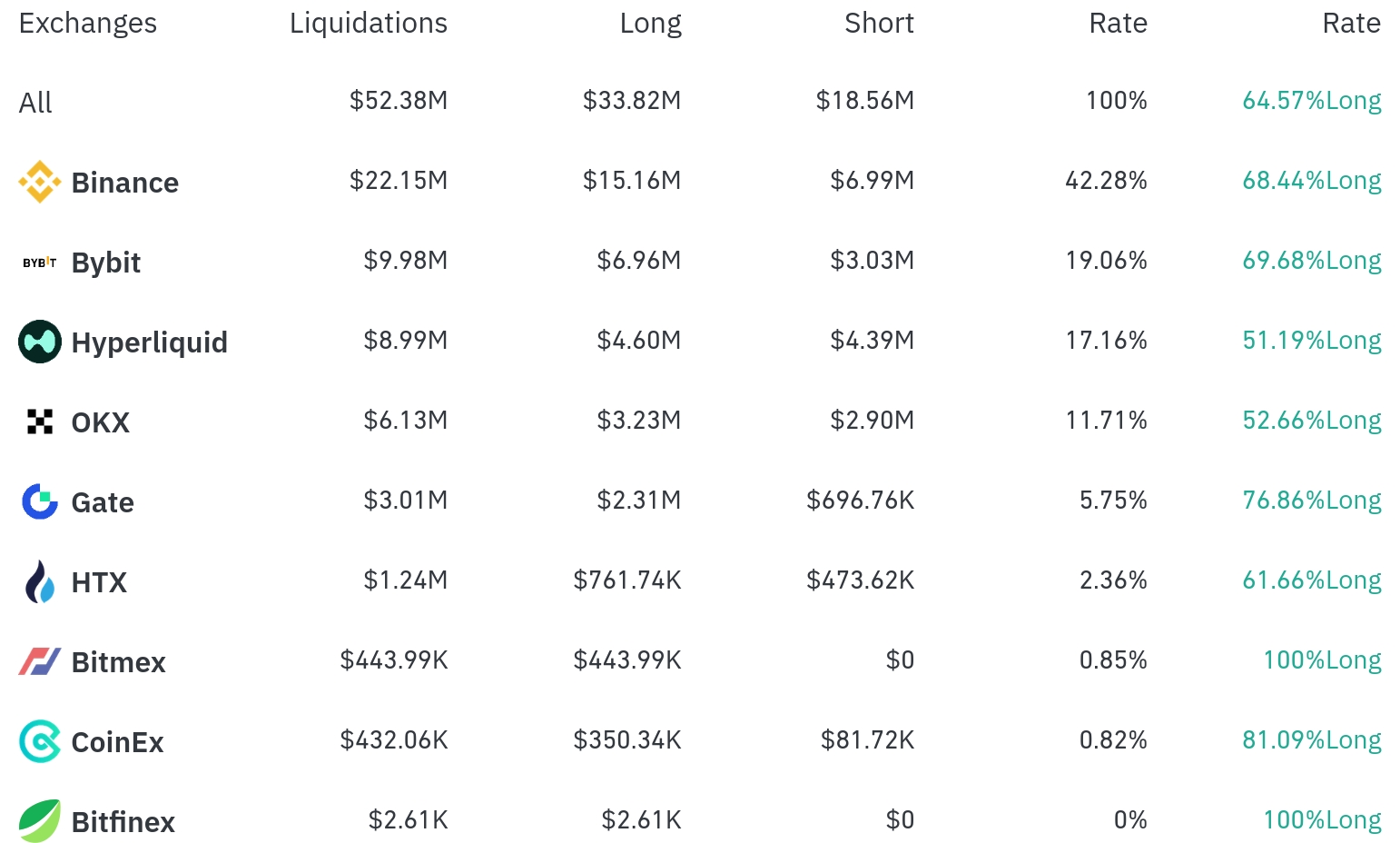Screen dimensions: 1400x843
Task: Sort by the Liquidations column header
Action: pyautogui.click(x=368, y=23)
